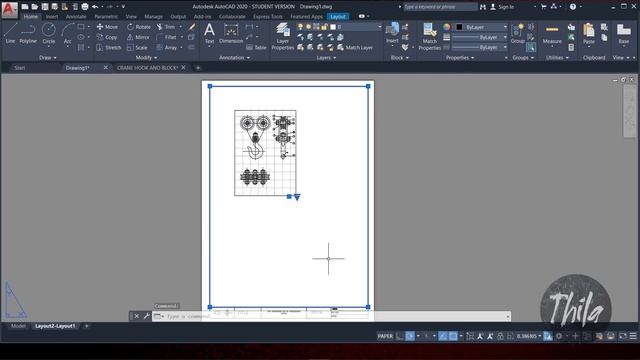
Task: Expand the Modify panel
Action: pos(146,58)
